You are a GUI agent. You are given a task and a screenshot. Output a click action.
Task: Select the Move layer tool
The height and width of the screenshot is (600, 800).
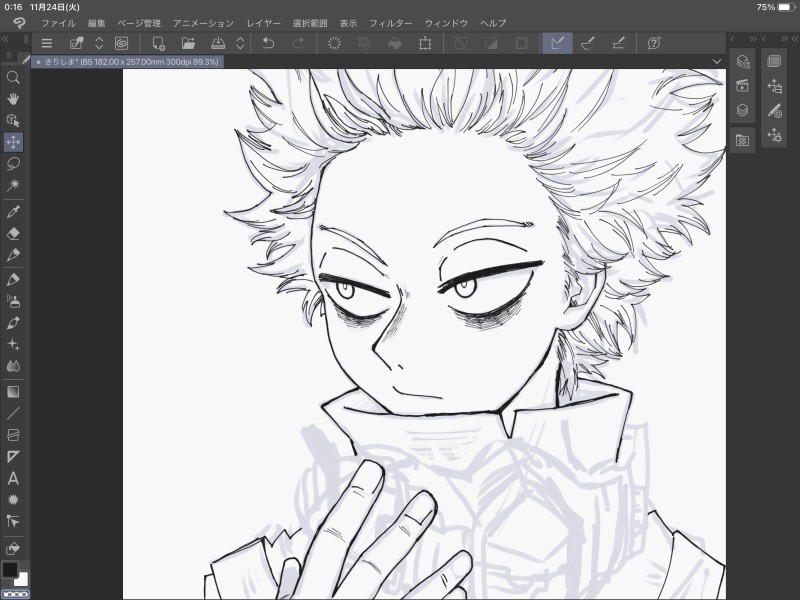[x=13, y=142]
